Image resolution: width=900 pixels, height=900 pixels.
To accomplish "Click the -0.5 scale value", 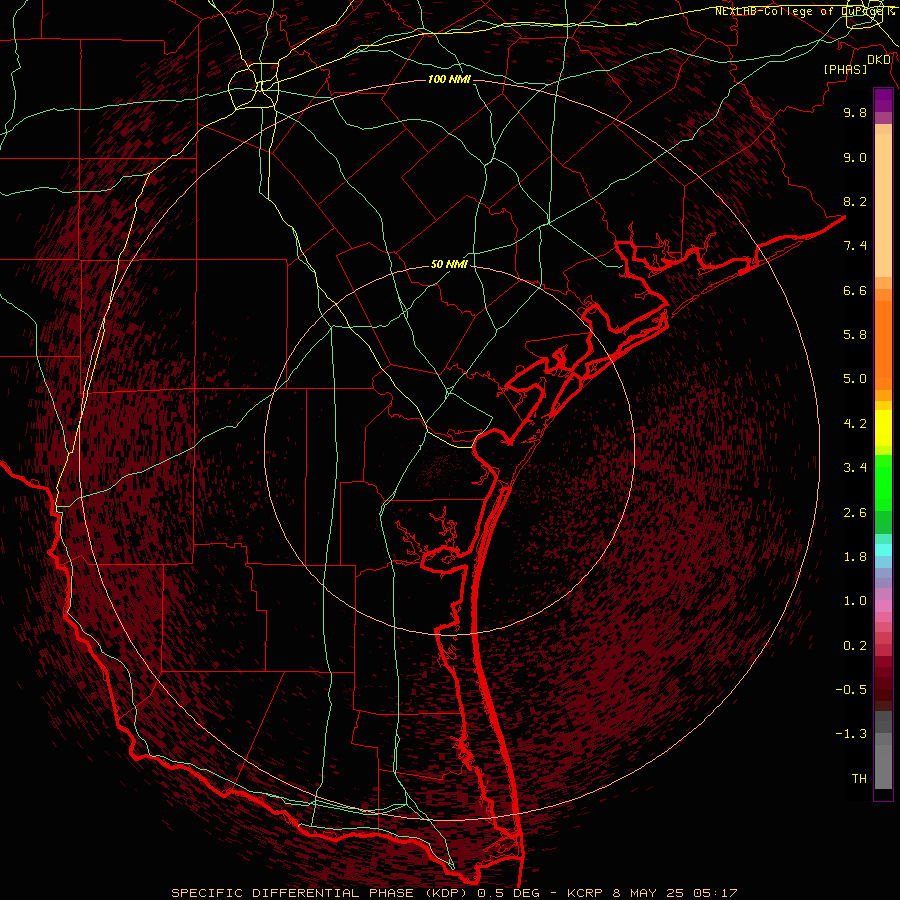I will [x=851, y=690].
